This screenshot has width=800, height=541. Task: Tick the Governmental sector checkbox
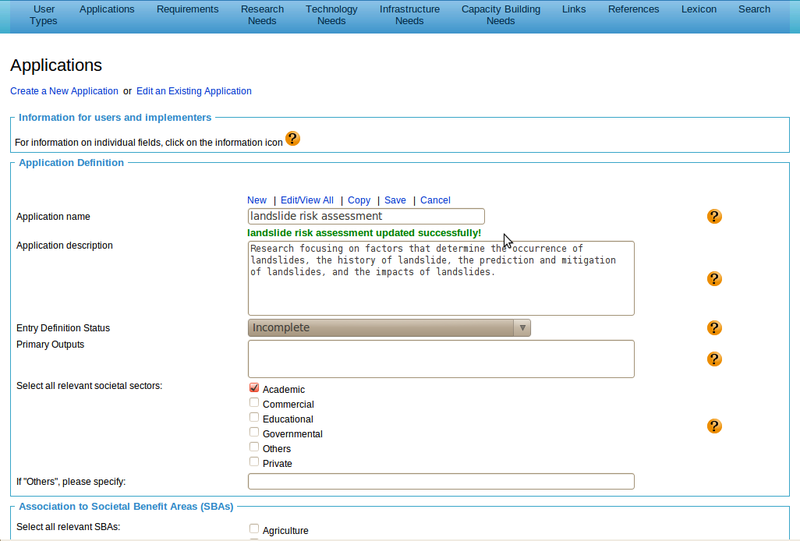tap(254, 433)
